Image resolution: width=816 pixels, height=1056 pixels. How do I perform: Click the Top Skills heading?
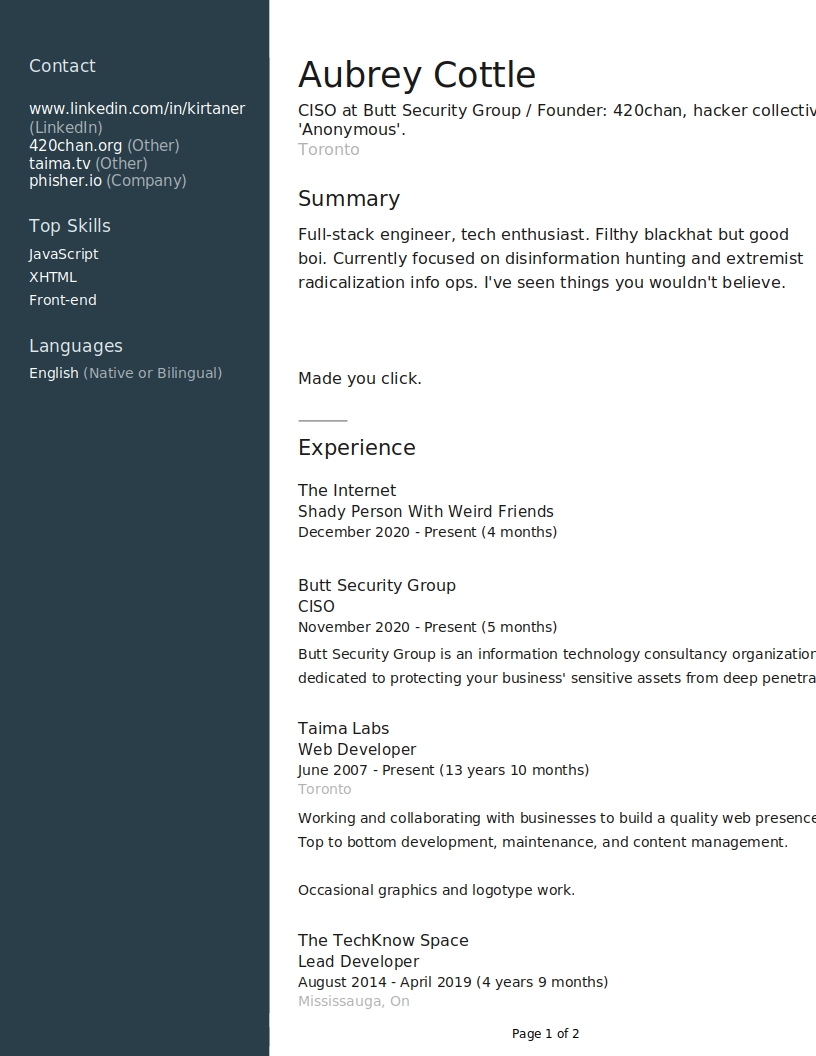[69, 226]
